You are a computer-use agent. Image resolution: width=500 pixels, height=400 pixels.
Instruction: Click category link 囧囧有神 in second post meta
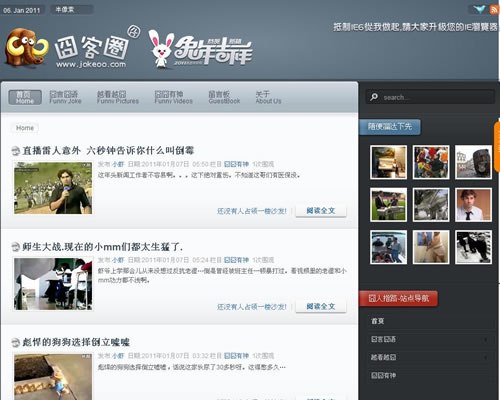(x=236, y=260)
